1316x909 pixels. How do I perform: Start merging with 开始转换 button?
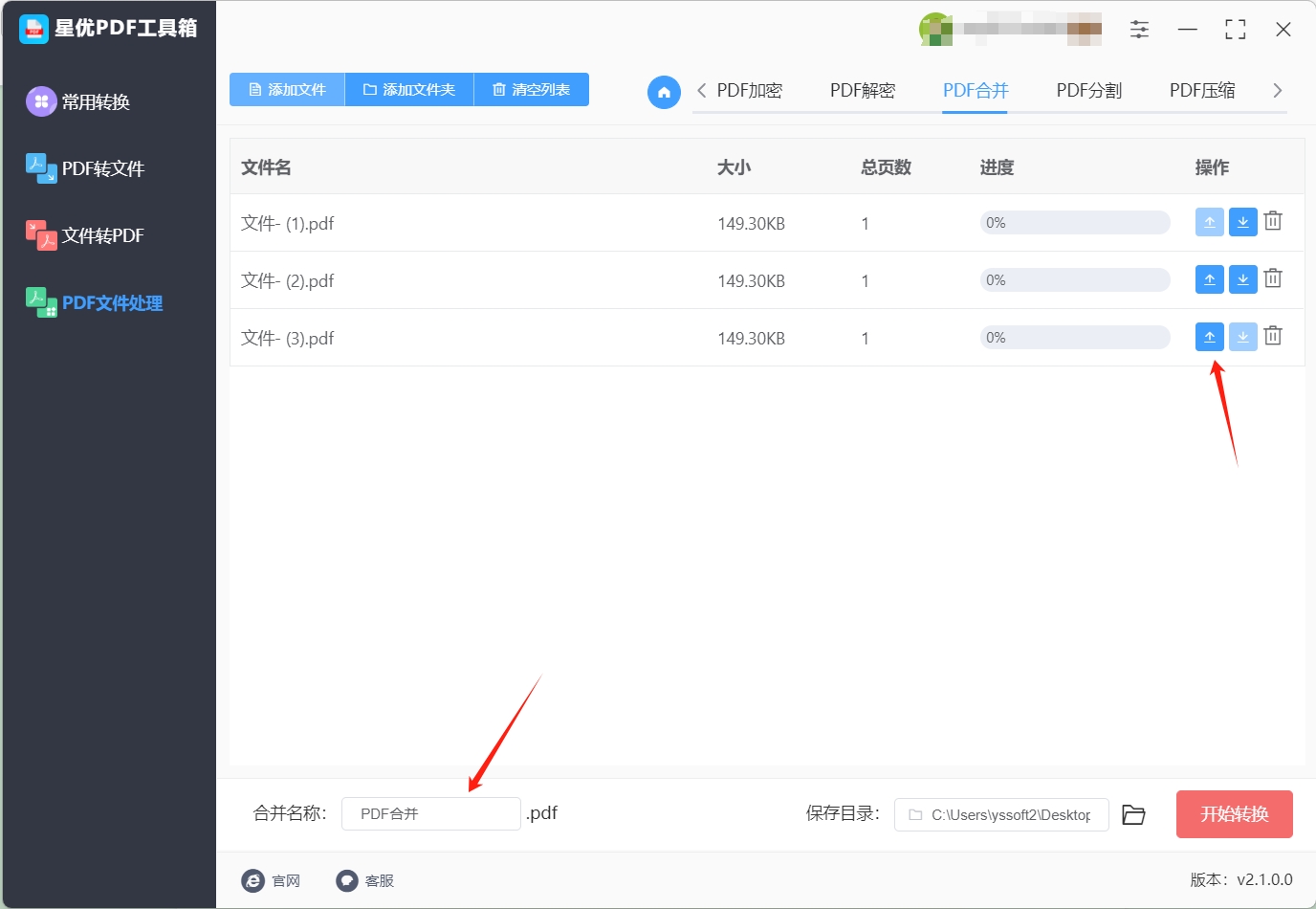pos(1235,814)
